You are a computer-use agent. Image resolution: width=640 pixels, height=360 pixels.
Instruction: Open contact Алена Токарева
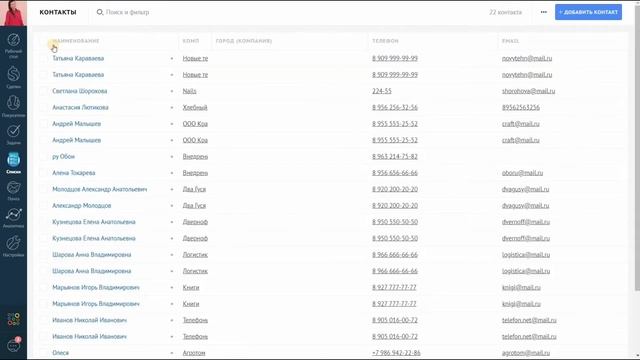point(73,173)
